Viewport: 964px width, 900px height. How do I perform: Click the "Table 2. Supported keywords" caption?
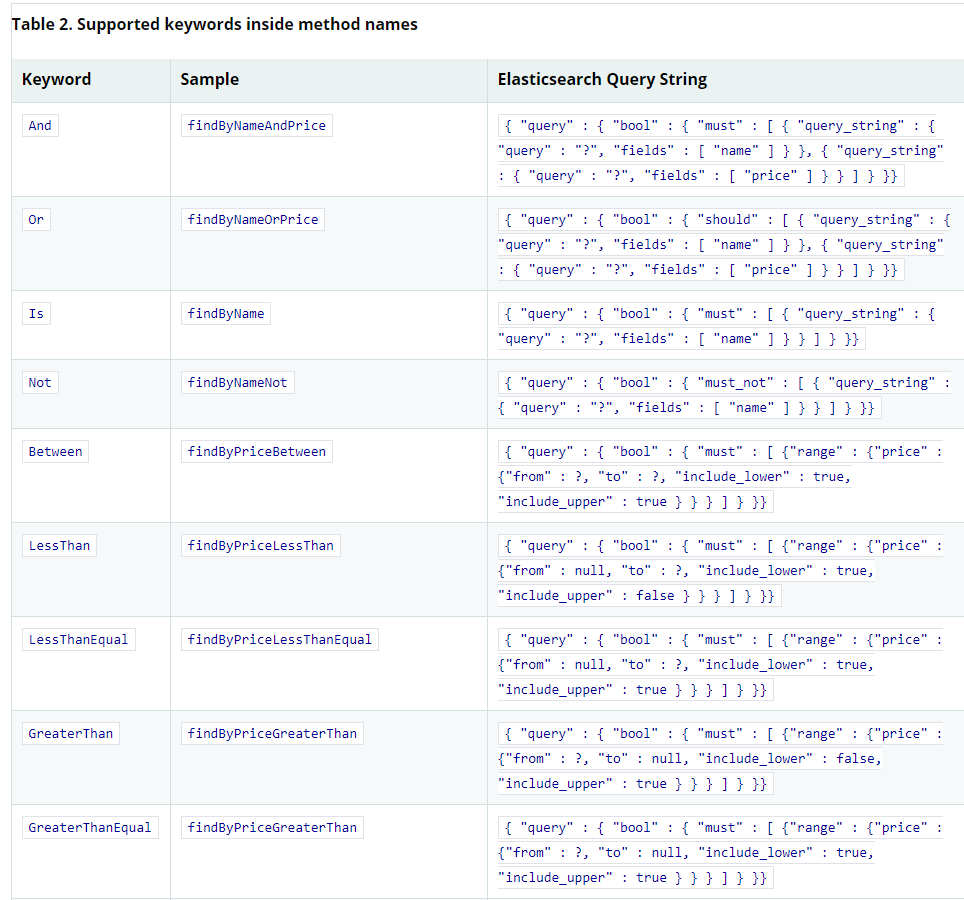click(x=214, y=24)
